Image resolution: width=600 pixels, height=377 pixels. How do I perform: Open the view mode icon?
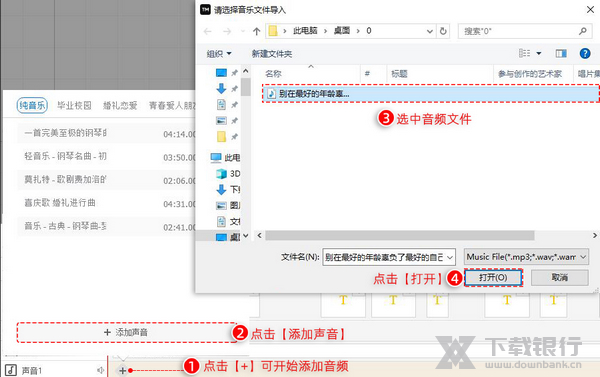pyautogui.click(x=524, y=53)
